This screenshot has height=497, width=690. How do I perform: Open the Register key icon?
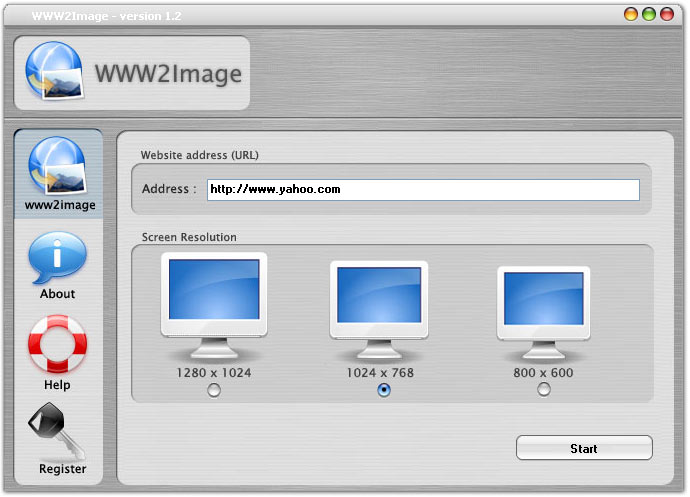pyautogui.click(x=57, y=431)
